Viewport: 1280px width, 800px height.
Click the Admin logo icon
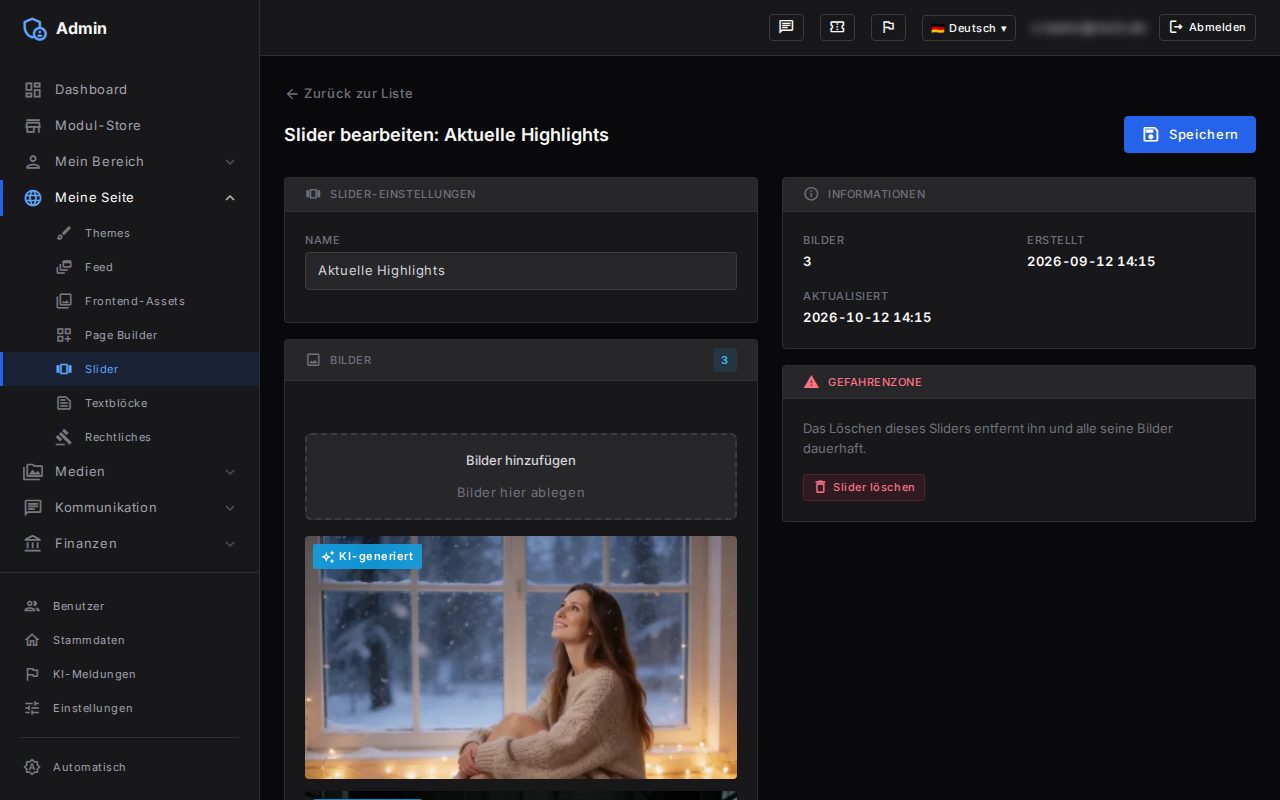click(x=35, y=29)
